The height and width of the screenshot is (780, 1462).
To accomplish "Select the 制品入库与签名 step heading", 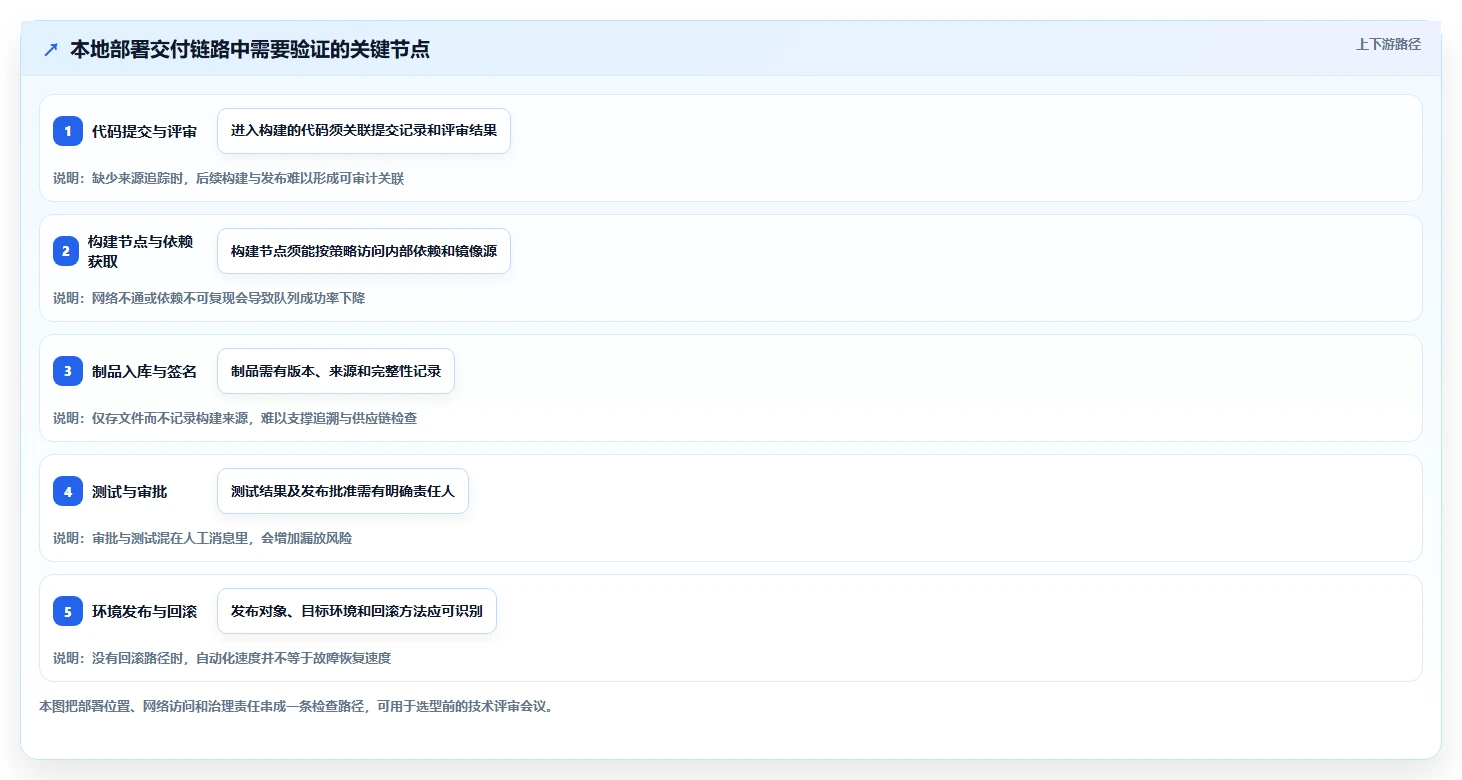I will pyautogui.click(x=144, y=371).
